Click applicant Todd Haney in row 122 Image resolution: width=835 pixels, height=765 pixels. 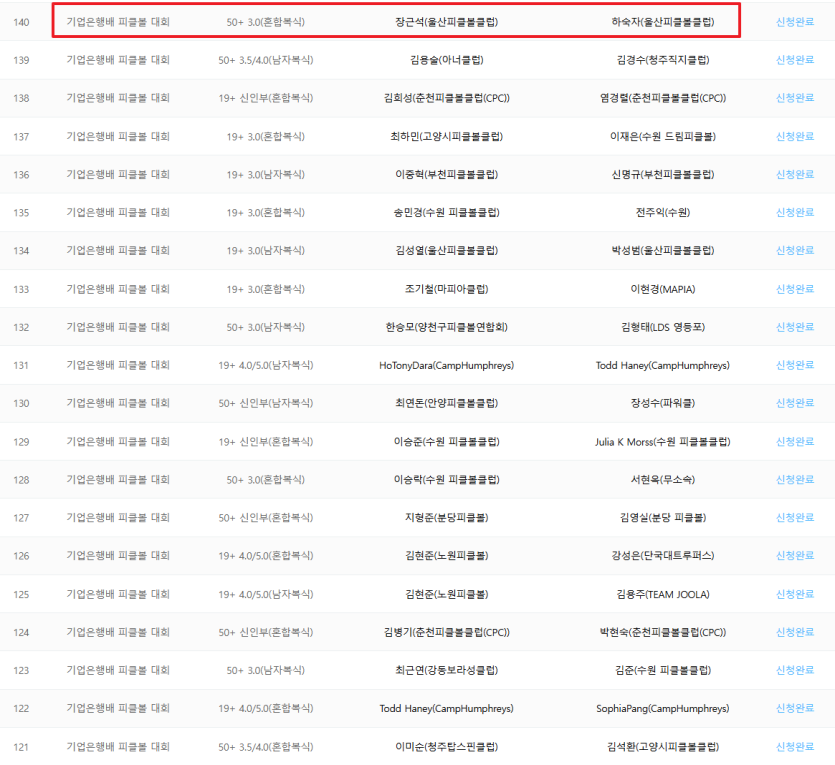point(446,708)
